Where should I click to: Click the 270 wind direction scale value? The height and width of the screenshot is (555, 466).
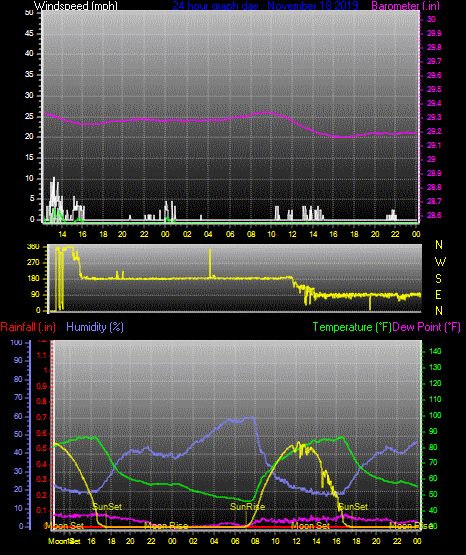pyautogui.click(x=33, y=263)
